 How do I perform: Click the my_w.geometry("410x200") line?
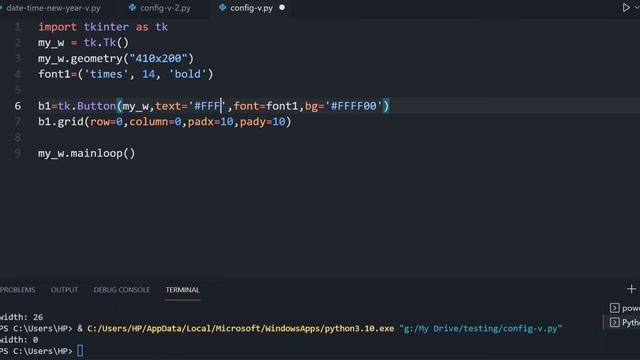[x=116, y=58]
